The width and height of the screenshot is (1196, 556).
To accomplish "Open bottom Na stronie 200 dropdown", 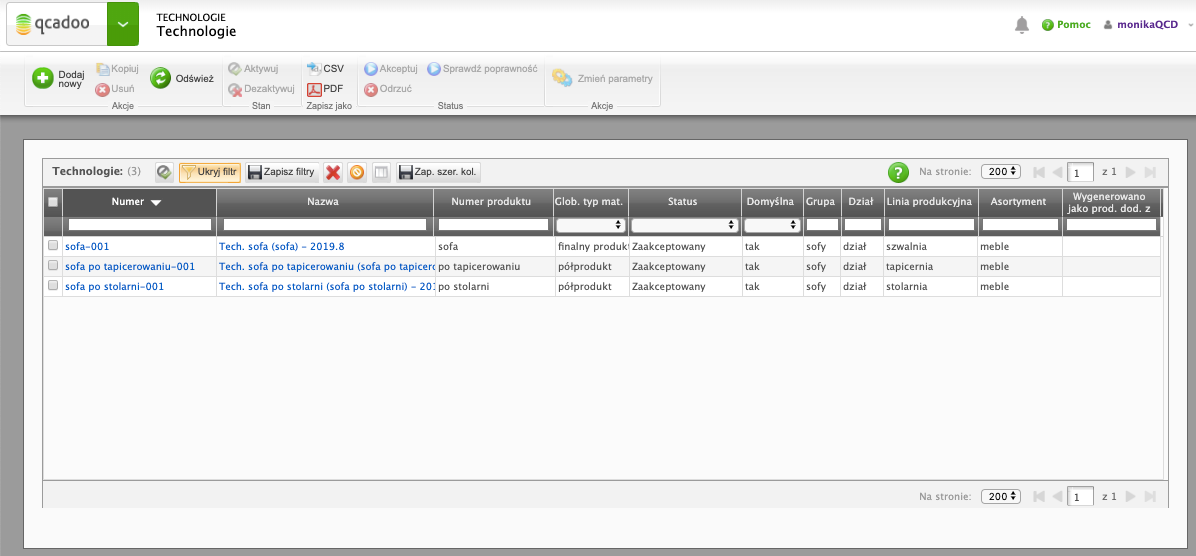I will [1001, 496].
